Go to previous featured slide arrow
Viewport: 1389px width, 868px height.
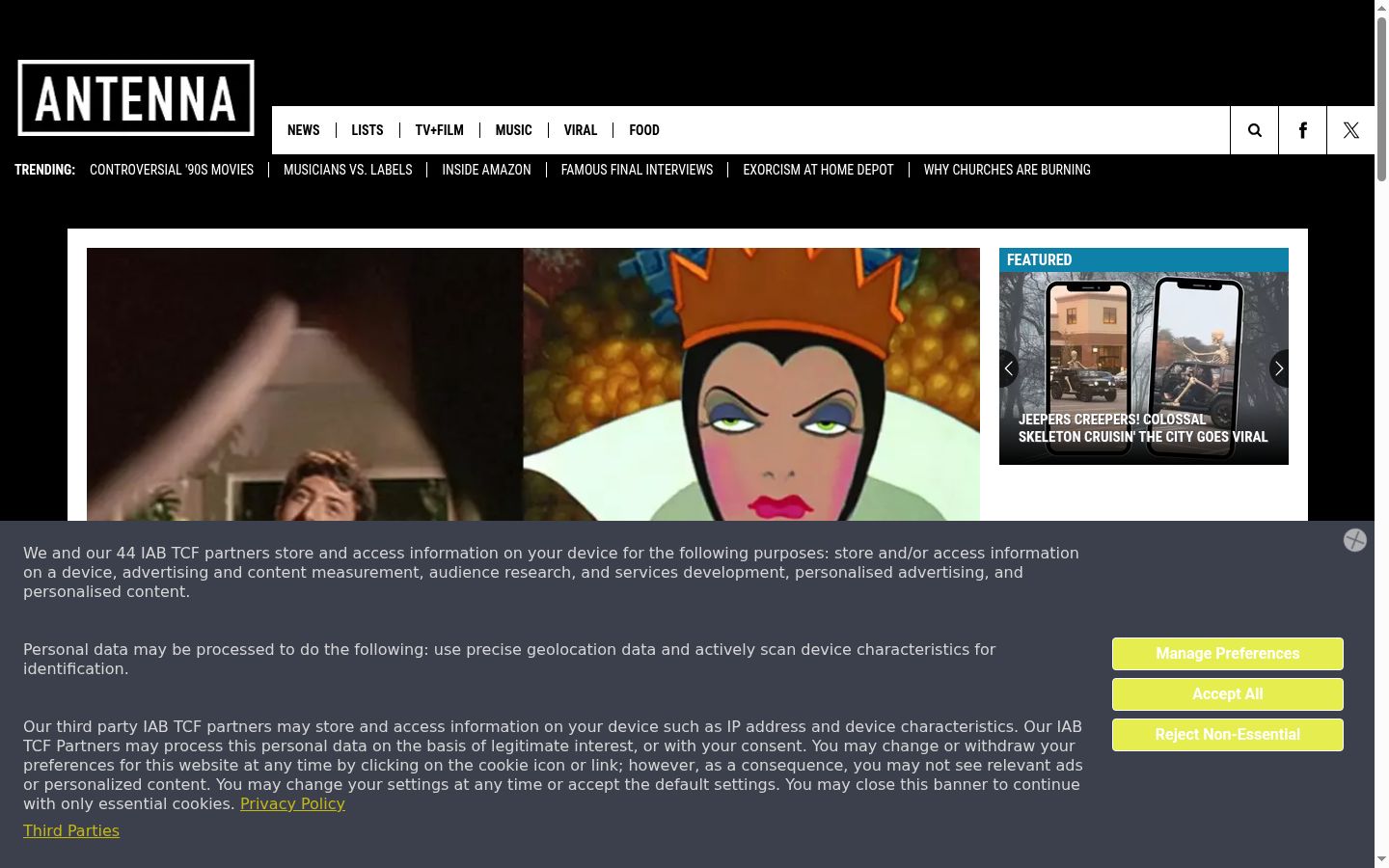coord(1008,368)
